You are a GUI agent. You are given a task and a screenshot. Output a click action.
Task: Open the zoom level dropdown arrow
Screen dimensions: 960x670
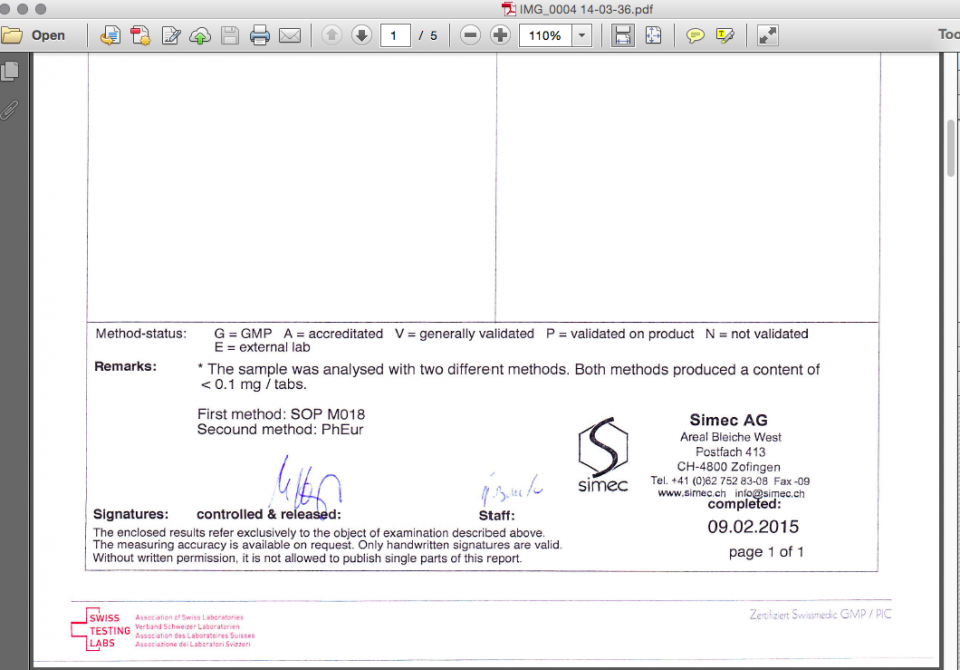(582, 35)
